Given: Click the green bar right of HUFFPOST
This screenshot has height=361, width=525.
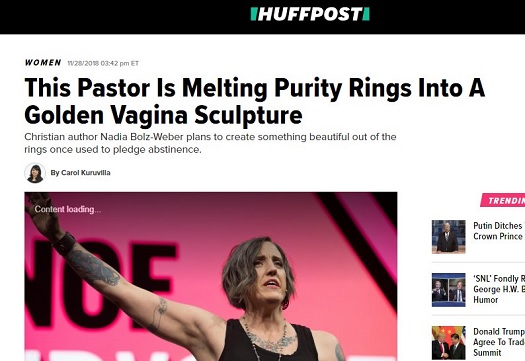Looking at the screenshot, I should [366, 14].
